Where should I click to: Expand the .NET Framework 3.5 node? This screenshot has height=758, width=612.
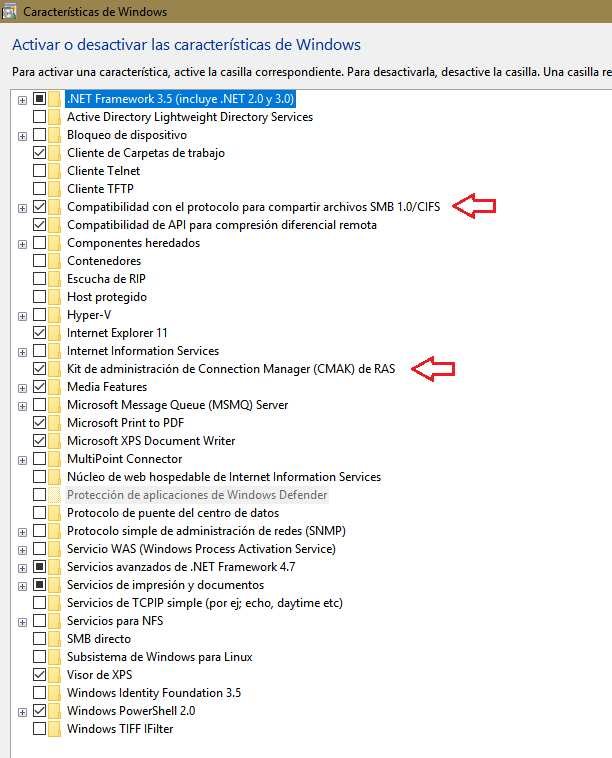tap(22, 100)
